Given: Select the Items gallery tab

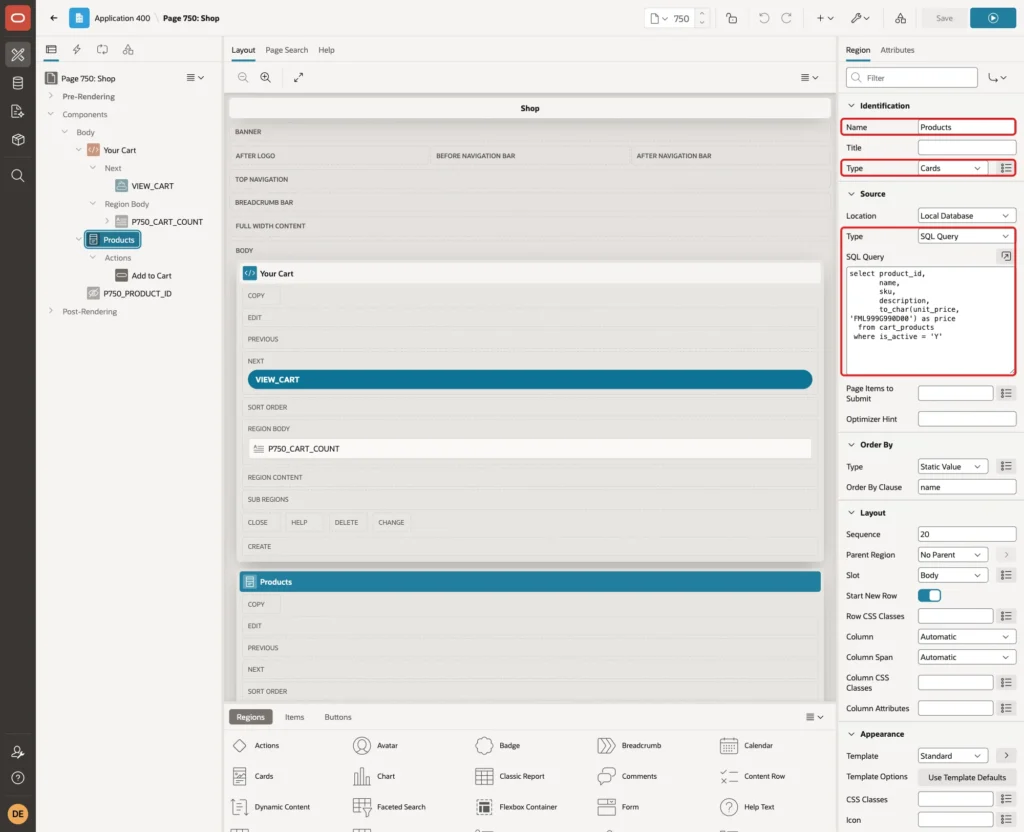Looking at the screenshot, I should pyautogui.click(x=295, y=717).
